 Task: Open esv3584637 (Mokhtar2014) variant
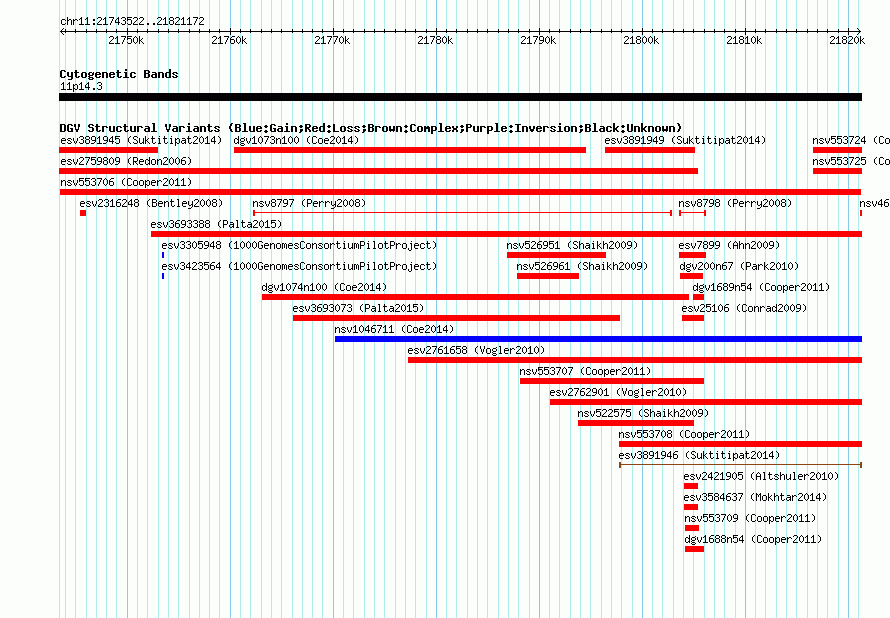[691, 507]
